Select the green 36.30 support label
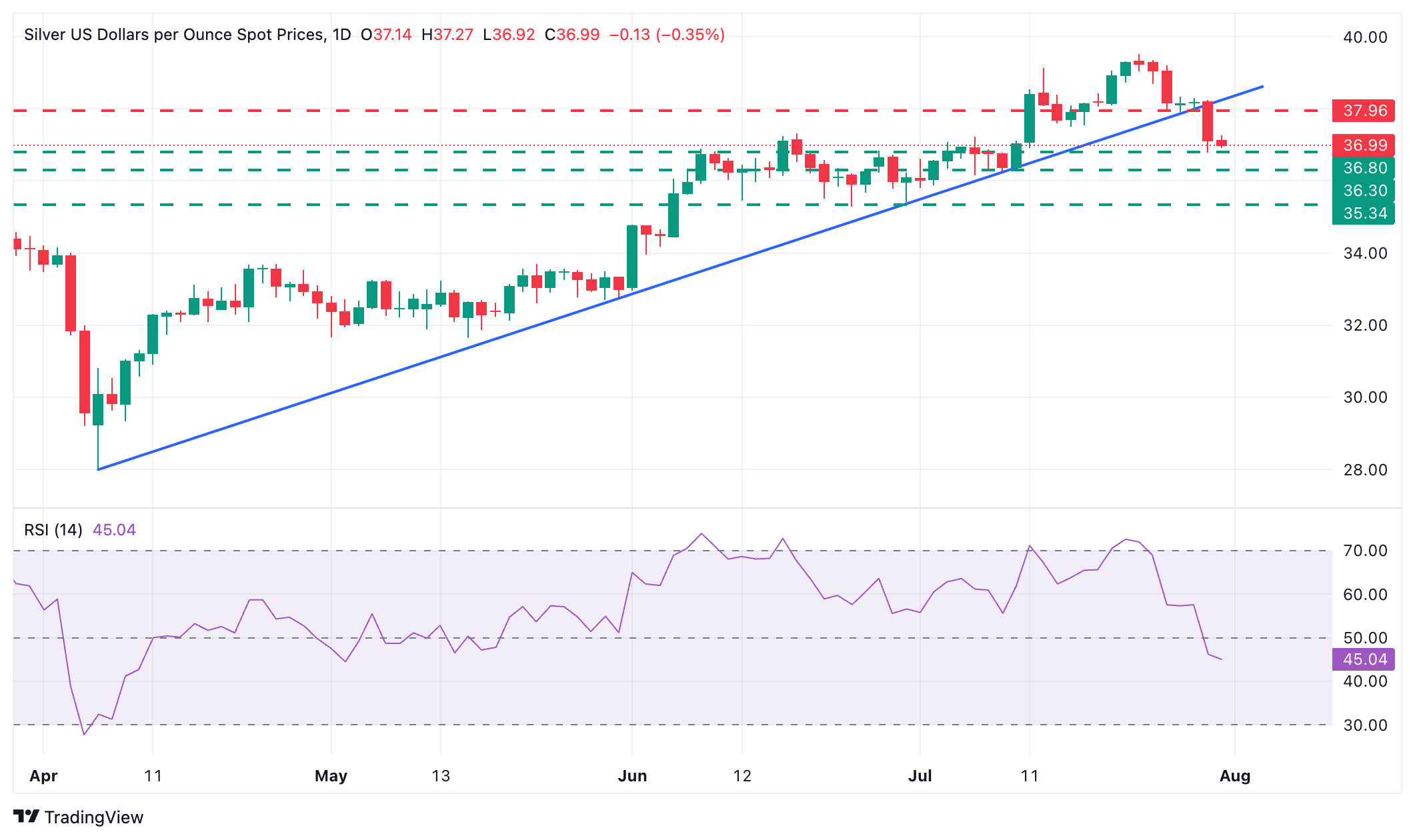This screenshot has height=840, width=1415. (1363, 191)
